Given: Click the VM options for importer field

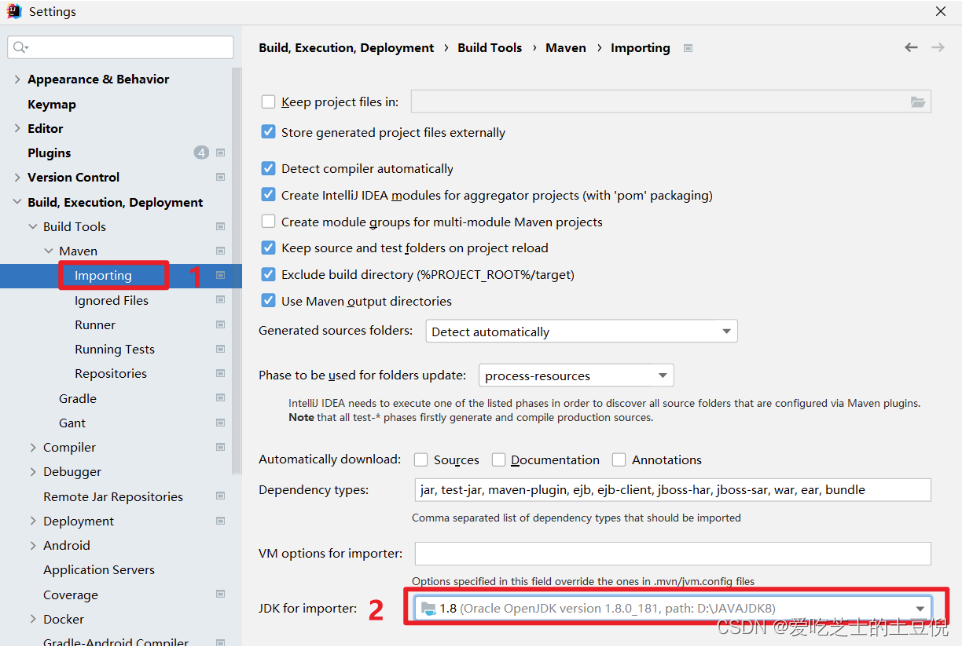Looking at the screenshot, I should [673, 553].
